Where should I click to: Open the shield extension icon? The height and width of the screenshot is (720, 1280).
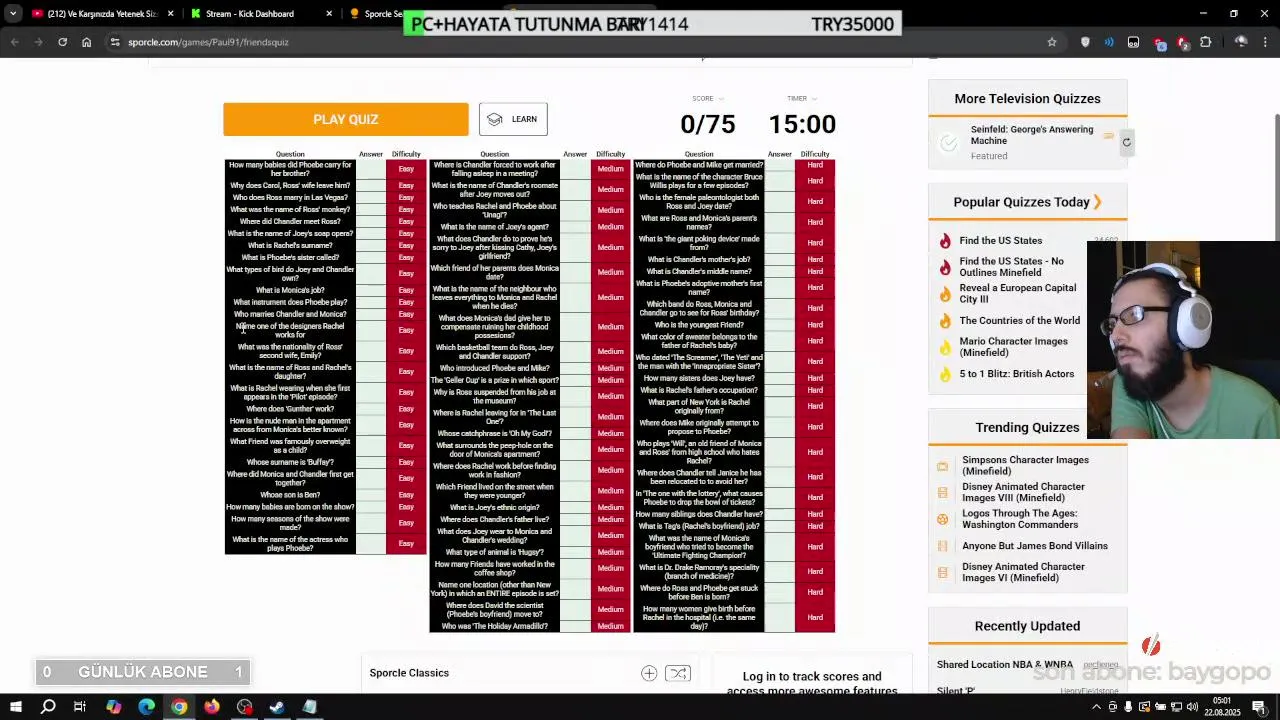coord(1085,42)
